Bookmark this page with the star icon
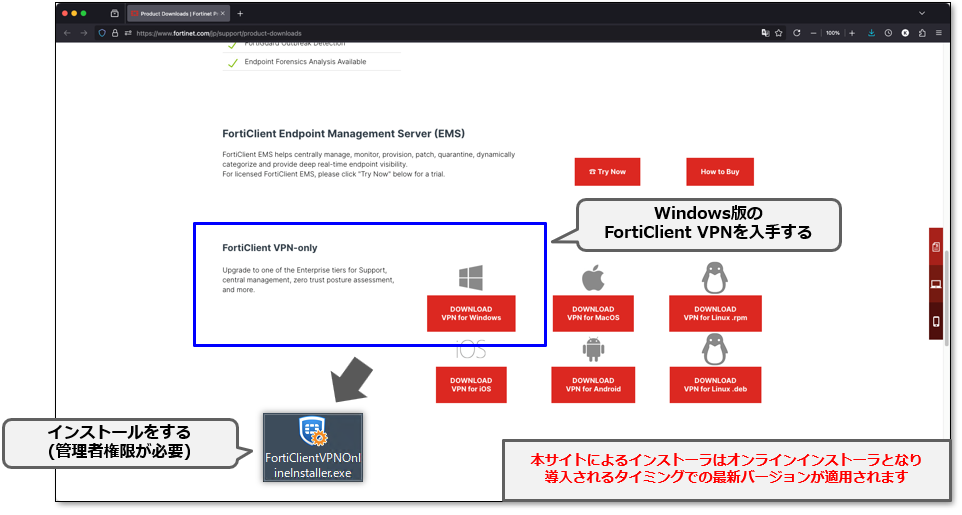 click(780, 33)
